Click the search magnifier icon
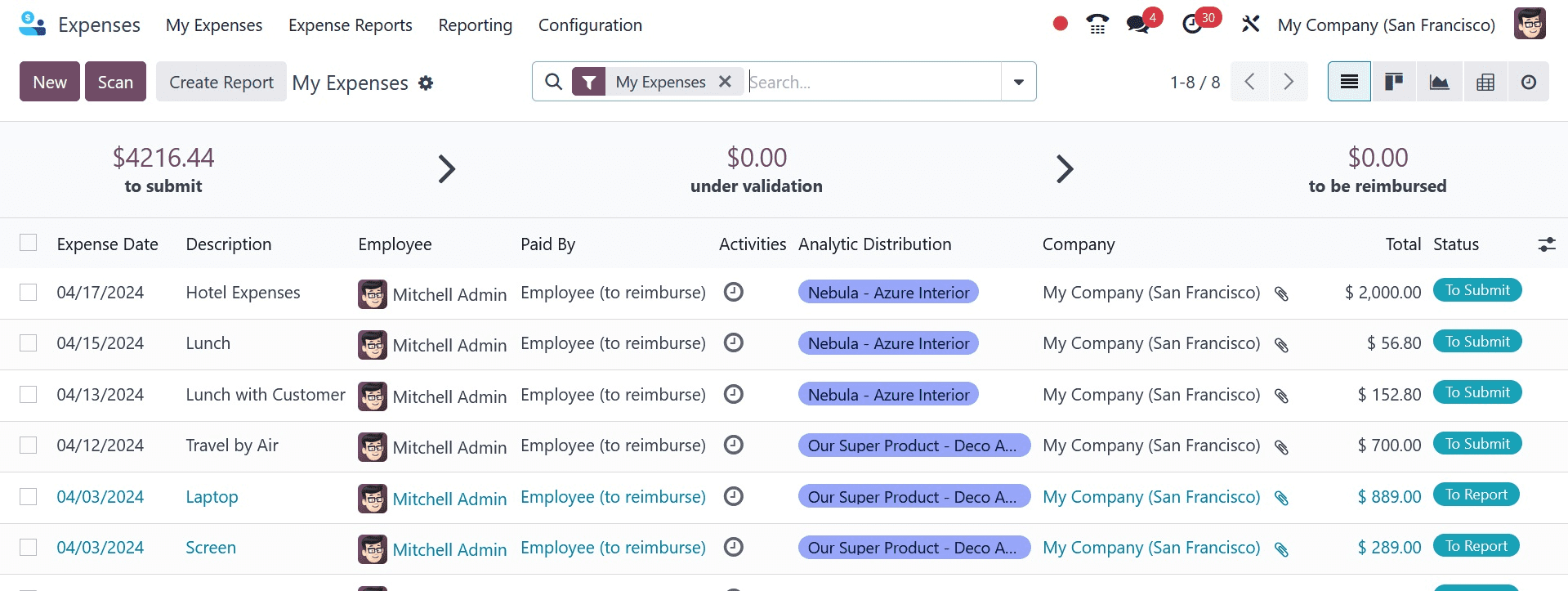1568x591 pixels. pyautogui.click(x=553, y=82)
